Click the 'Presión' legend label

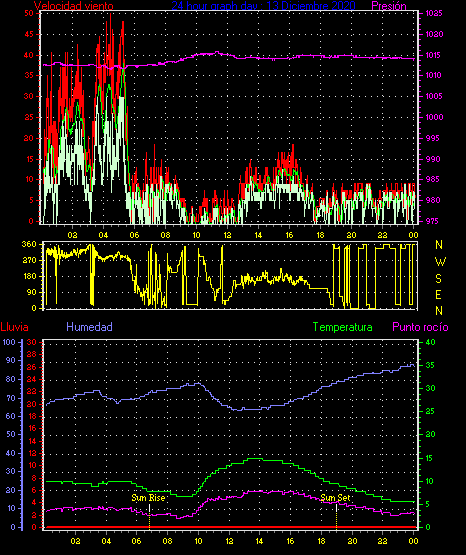click(389, 6)
